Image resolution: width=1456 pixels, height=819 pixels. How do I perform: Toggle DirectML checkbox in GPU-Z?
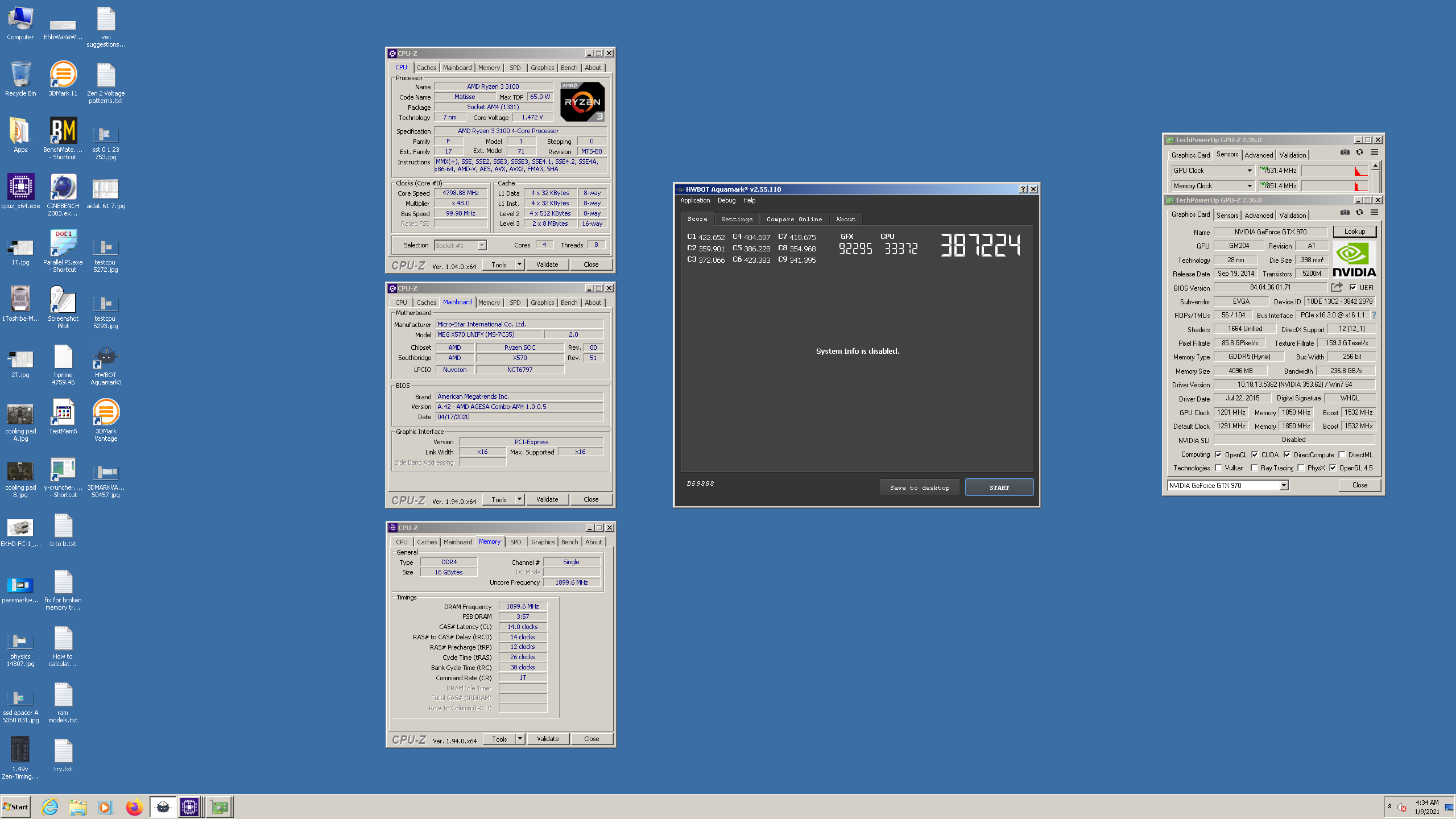click(1342, 454)
